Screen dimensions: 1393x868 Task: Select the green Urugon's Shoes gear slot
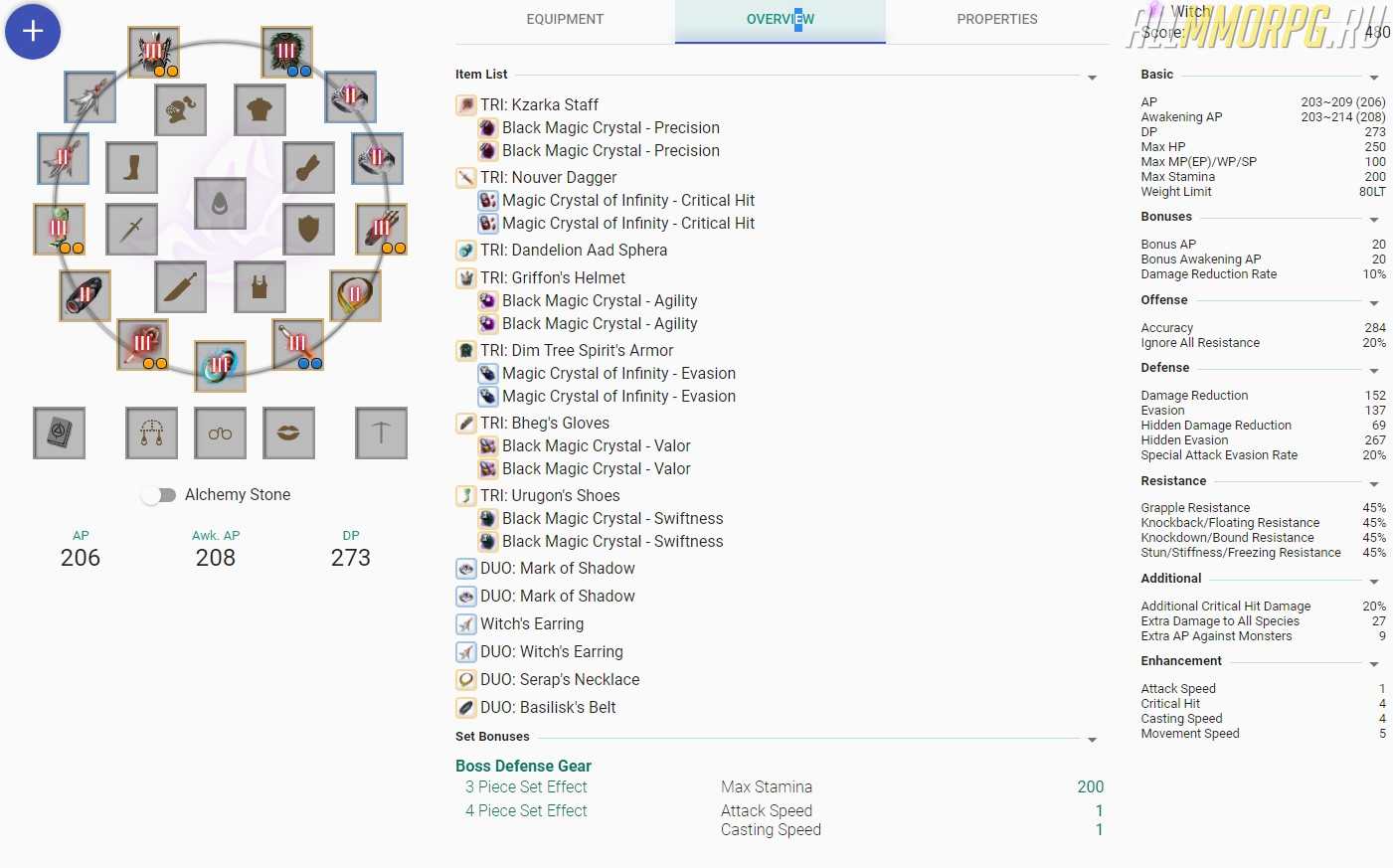tap(59, 230)
